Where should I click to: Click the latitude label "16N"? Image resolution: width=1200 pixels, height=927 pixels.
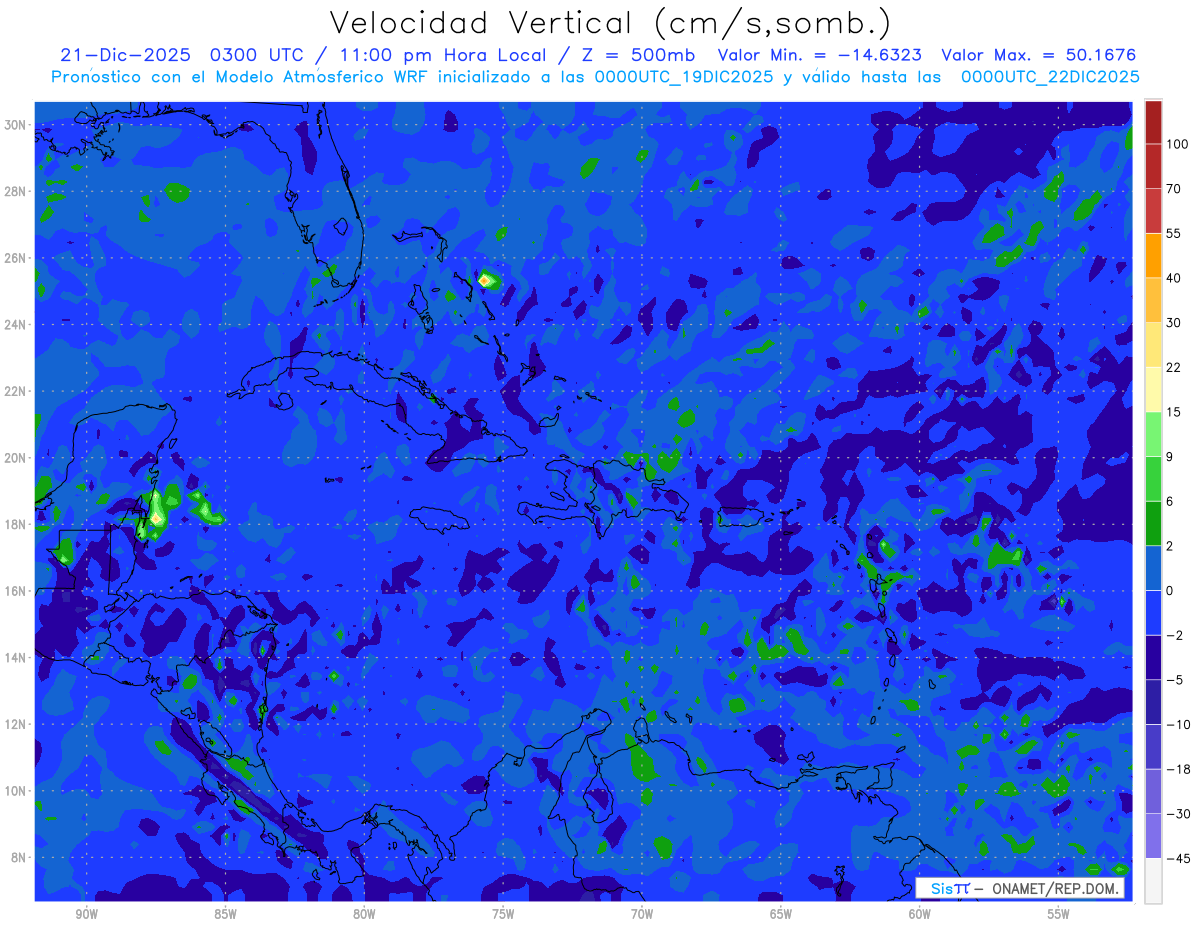[17, 591]
